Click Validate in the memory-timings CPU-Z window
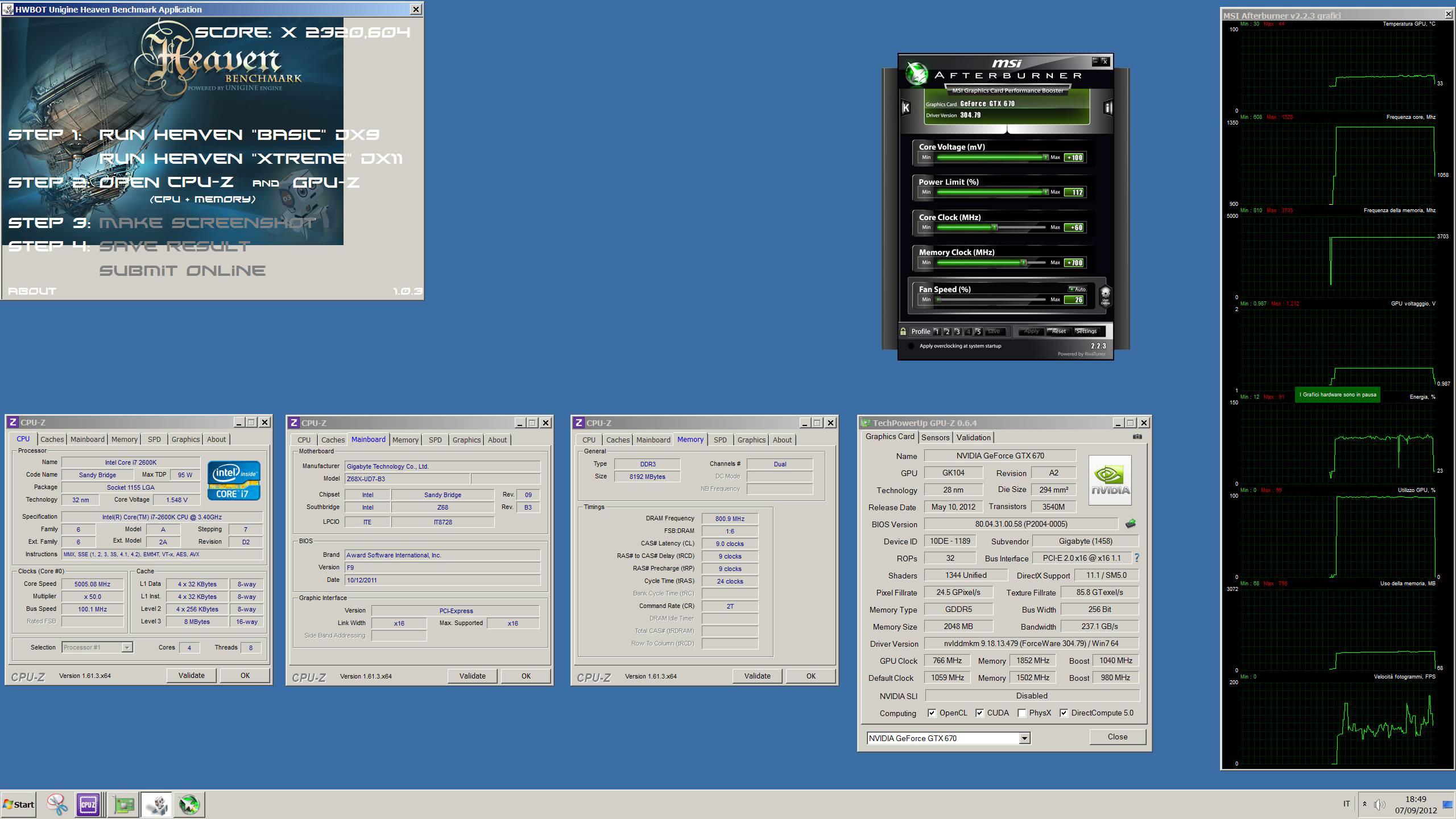 coord(757,676)
